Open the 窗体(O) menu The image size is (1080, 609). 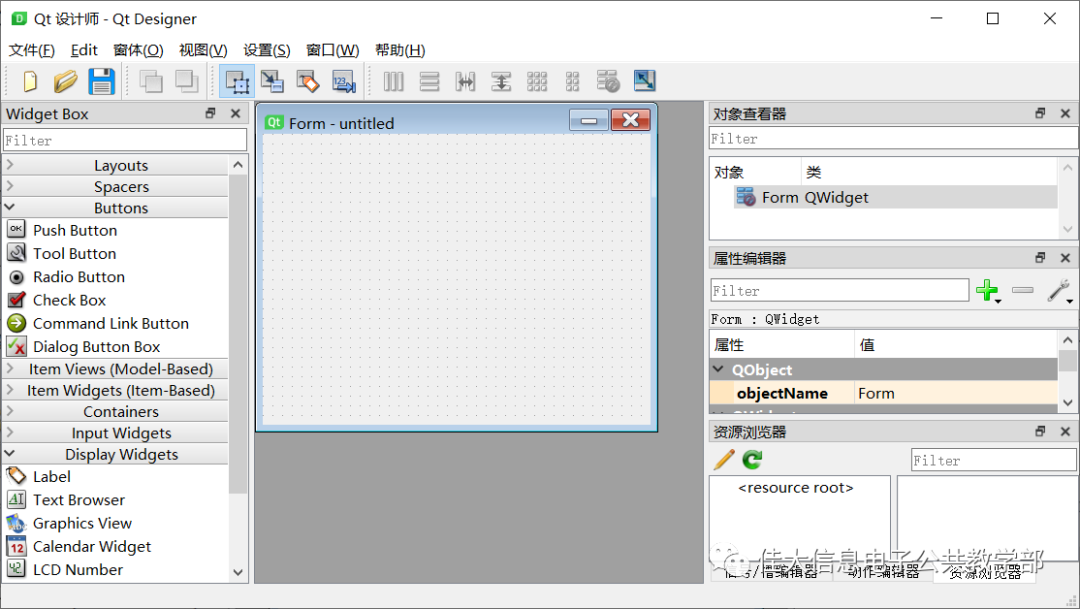pos(138,50)
